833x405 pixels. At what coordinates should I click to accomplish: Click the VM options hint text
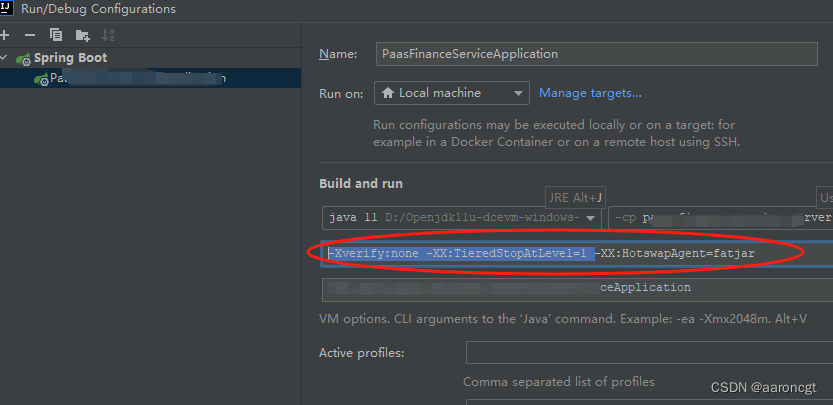coord(563,319)
